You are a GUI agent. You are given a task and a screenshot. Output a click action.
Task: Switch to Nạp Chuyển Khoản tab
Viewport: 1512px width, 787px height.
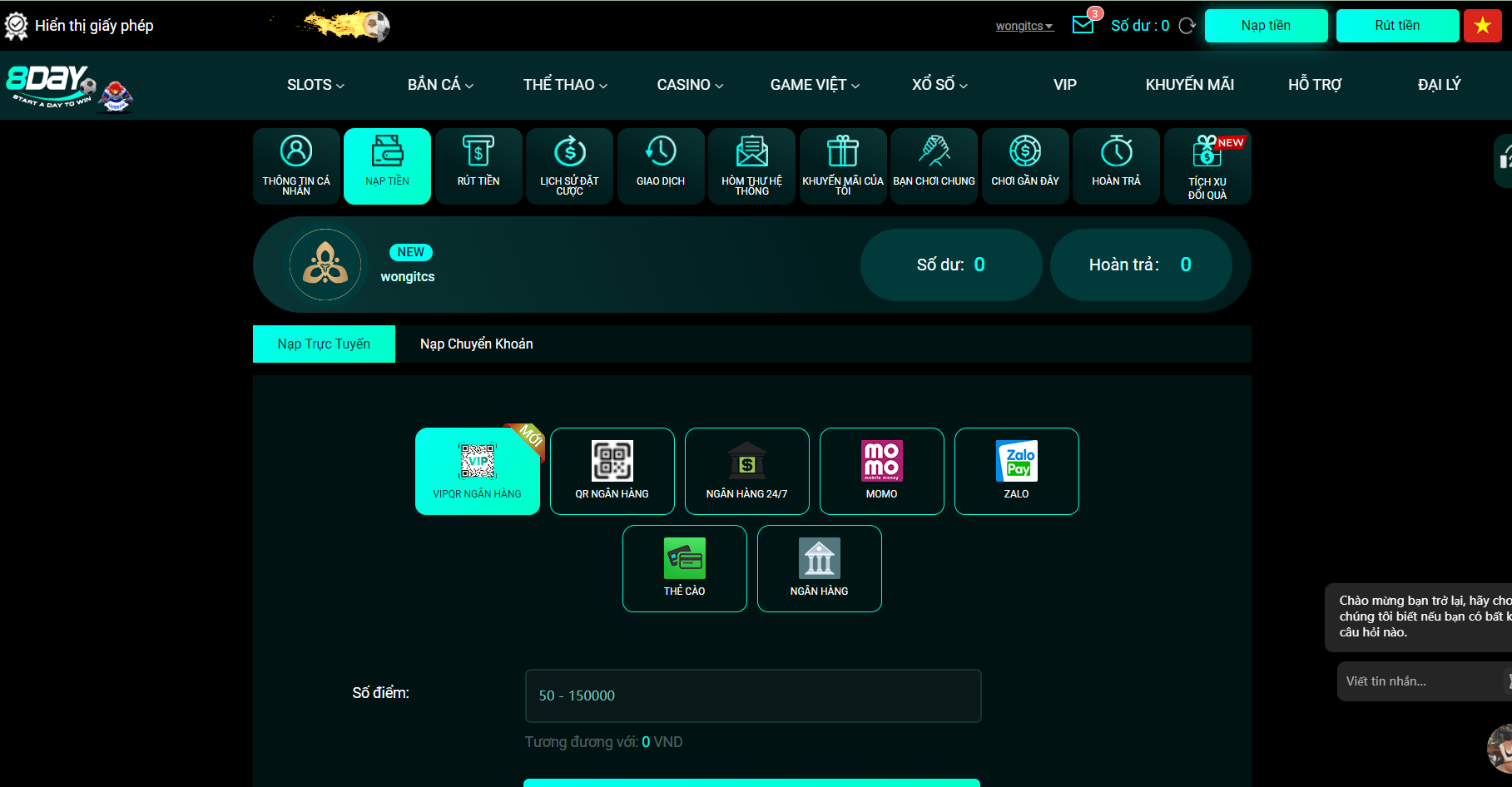click(477, 344)
